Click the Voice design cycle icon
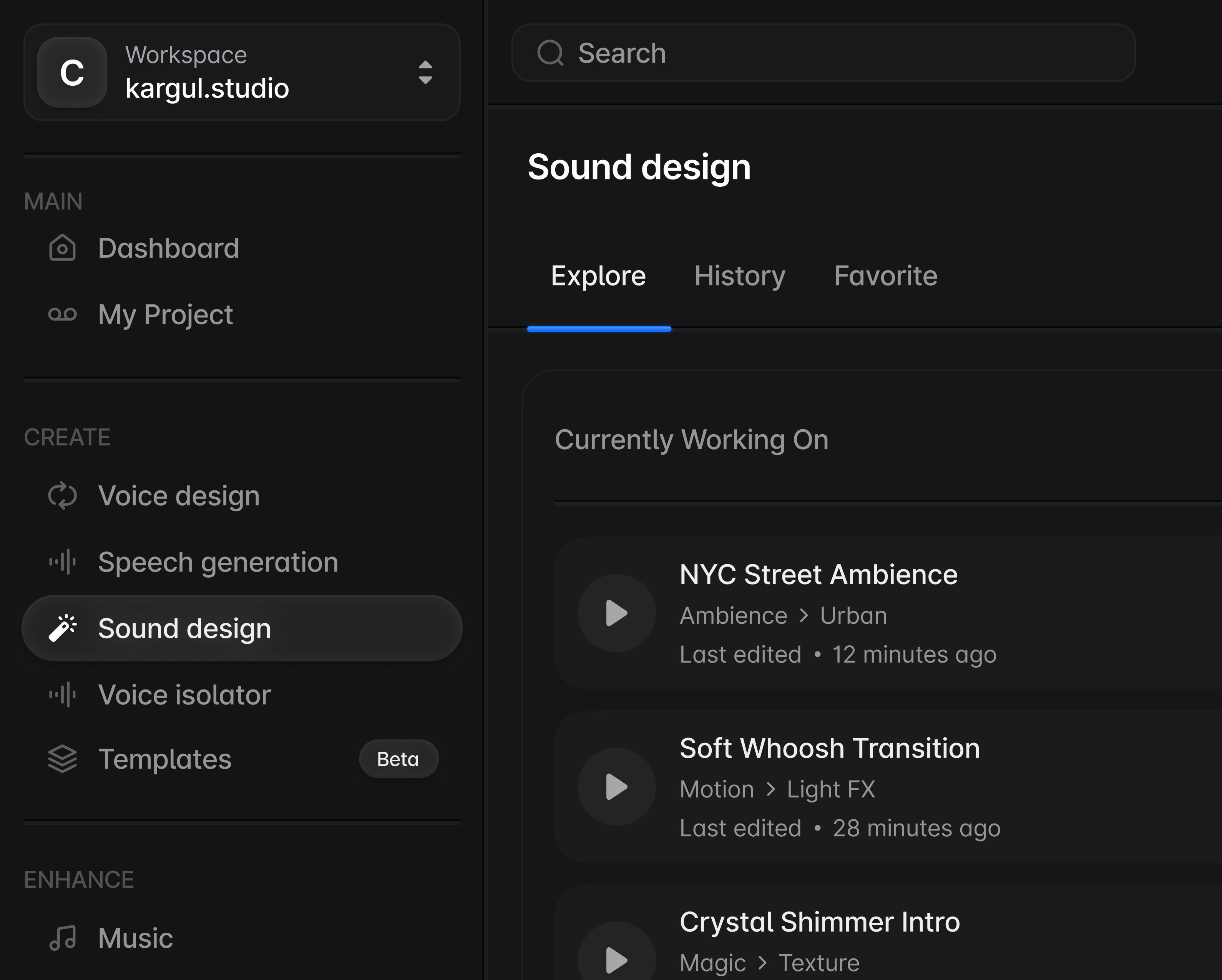This screenshot has height=980, width=1222. pyautogui.click(x=62, y=496)
